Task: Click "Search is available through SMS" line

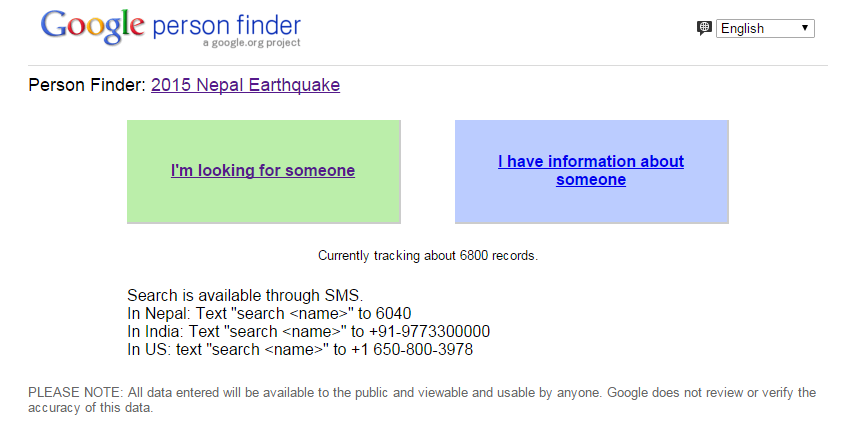Action: [x=245, y=295]
